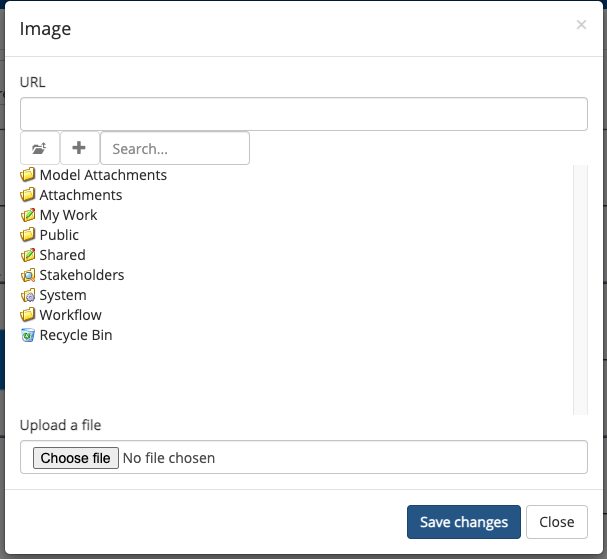Screen dimensions: 607x559
Task: Open the Model Attachments folder label
Action: point(103,175)
